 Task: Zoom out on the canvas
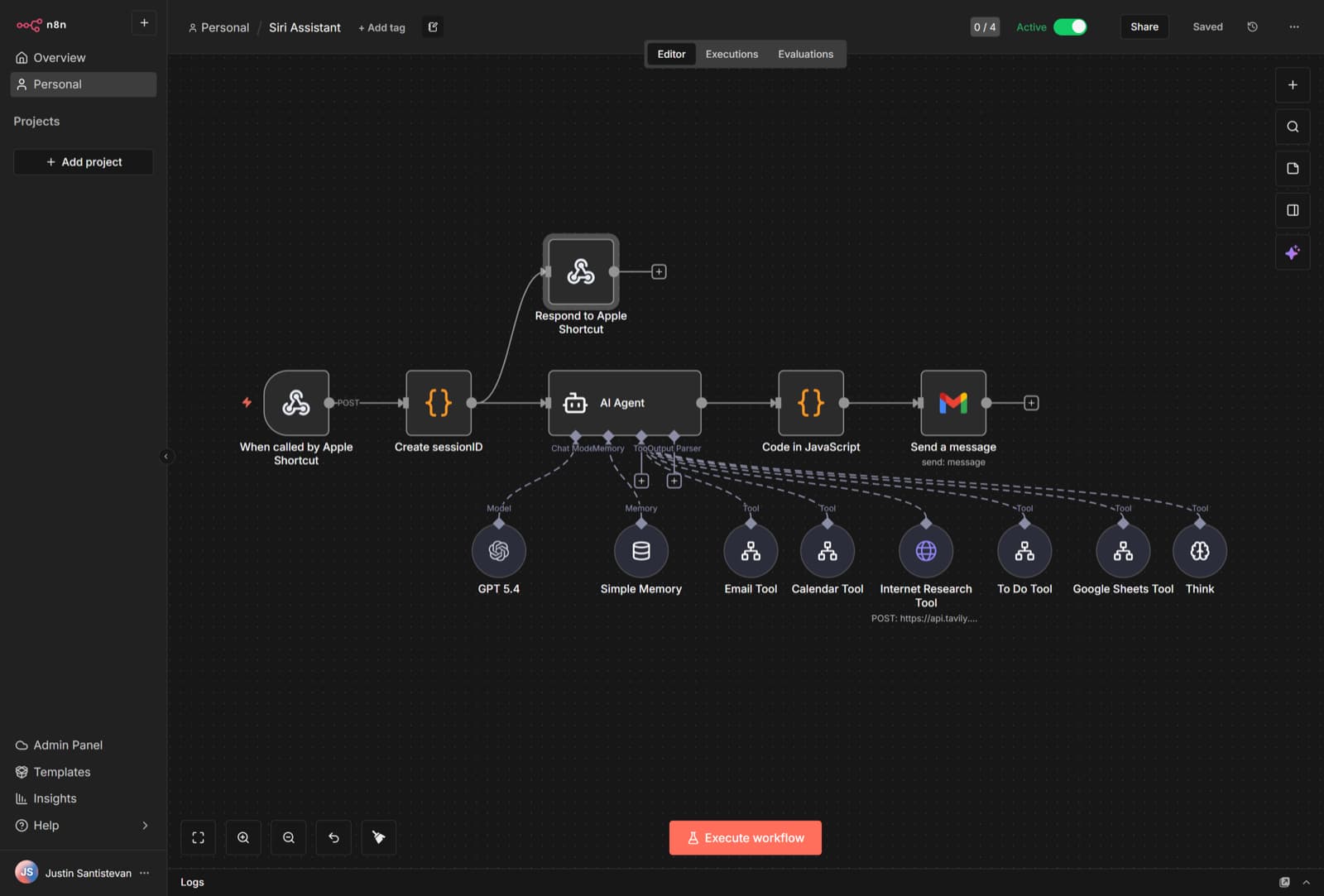[289, 837]
